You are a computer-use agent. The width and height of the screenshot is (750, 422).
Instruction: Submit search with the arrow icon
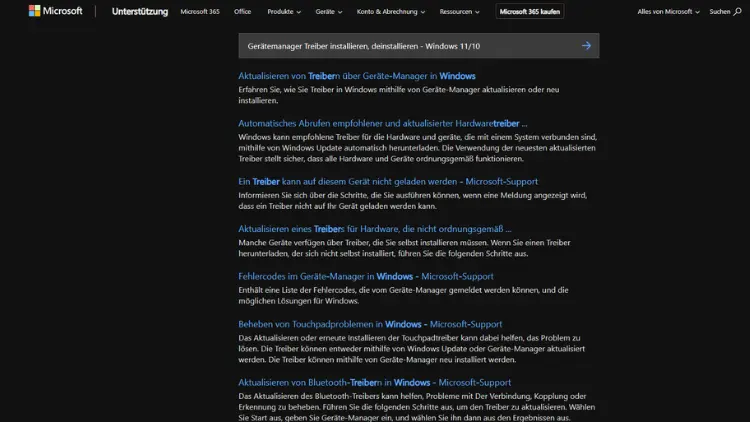586,46
